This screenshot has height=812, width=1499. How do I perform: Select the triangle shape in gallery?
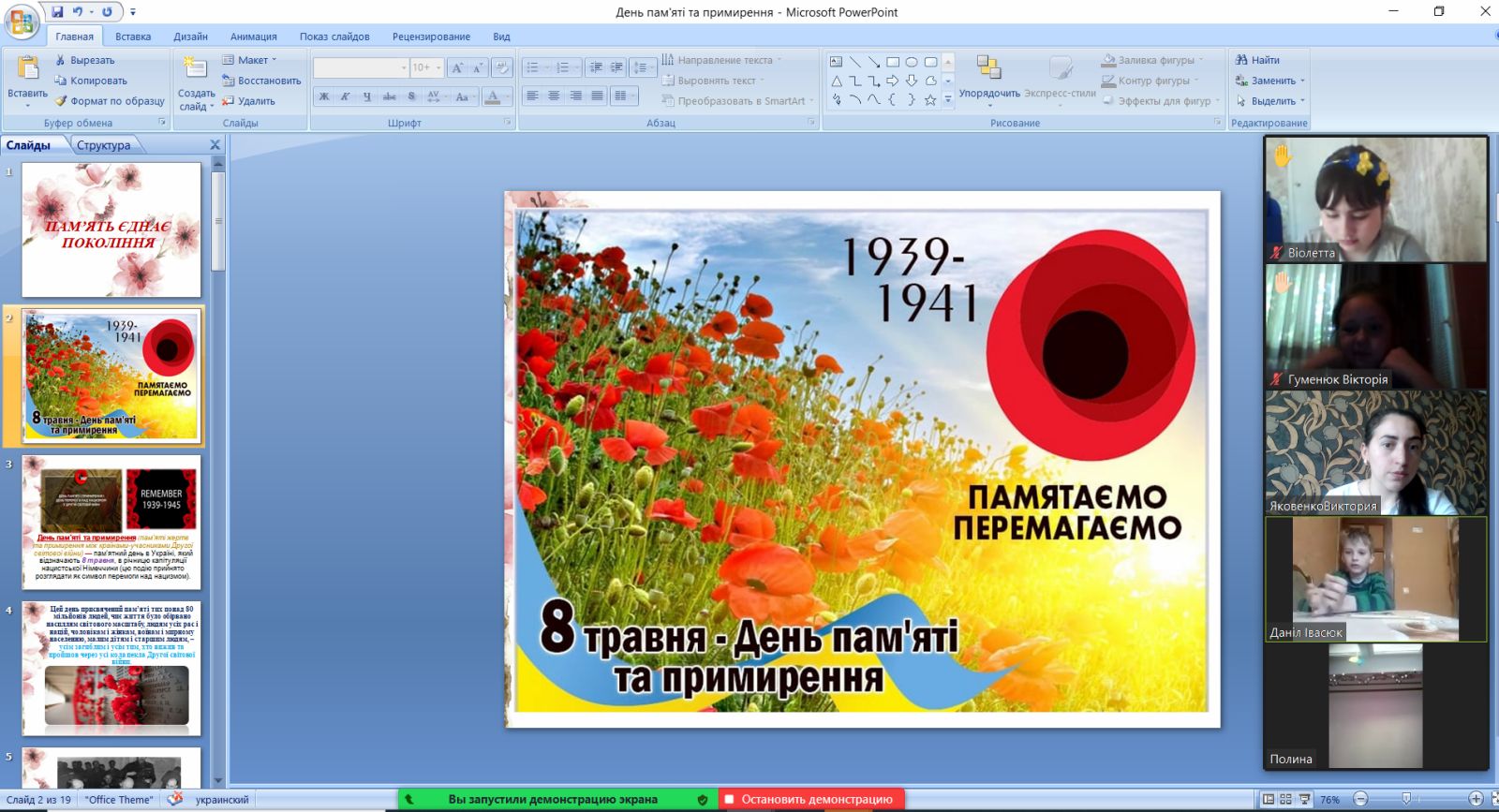pos(837,81)
